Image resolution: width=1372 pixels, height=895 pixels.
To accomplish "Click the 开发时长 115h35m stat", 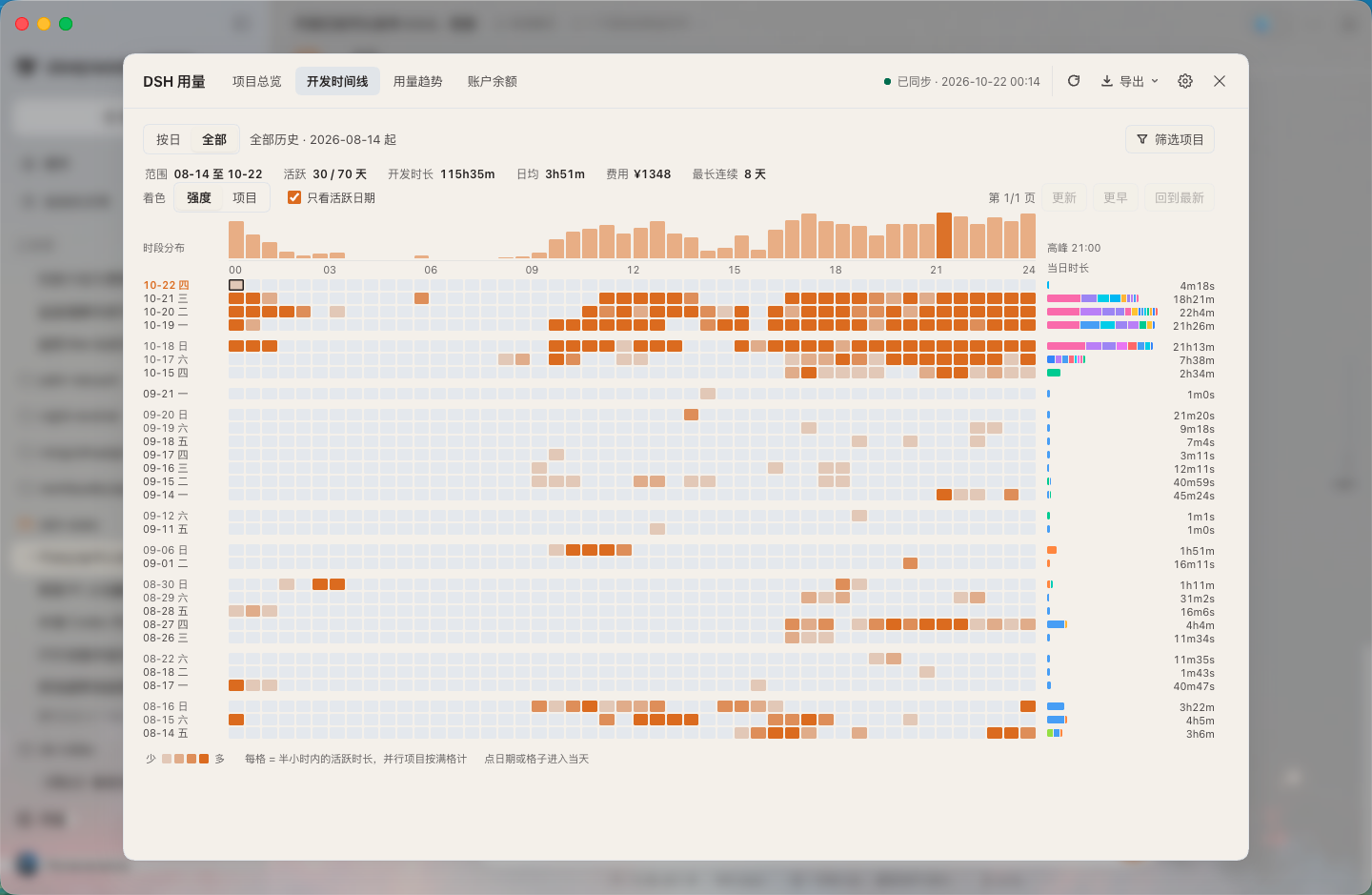I will [x=441, y=173].
